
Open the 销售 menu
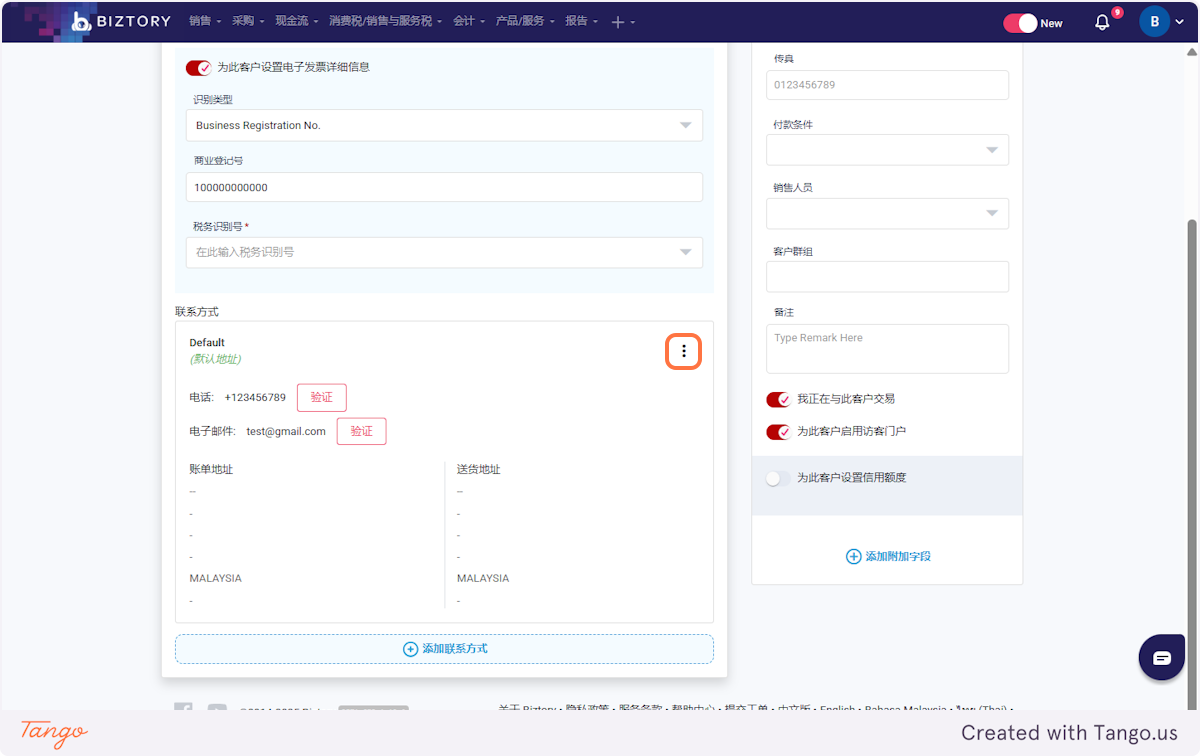point(204,21)
